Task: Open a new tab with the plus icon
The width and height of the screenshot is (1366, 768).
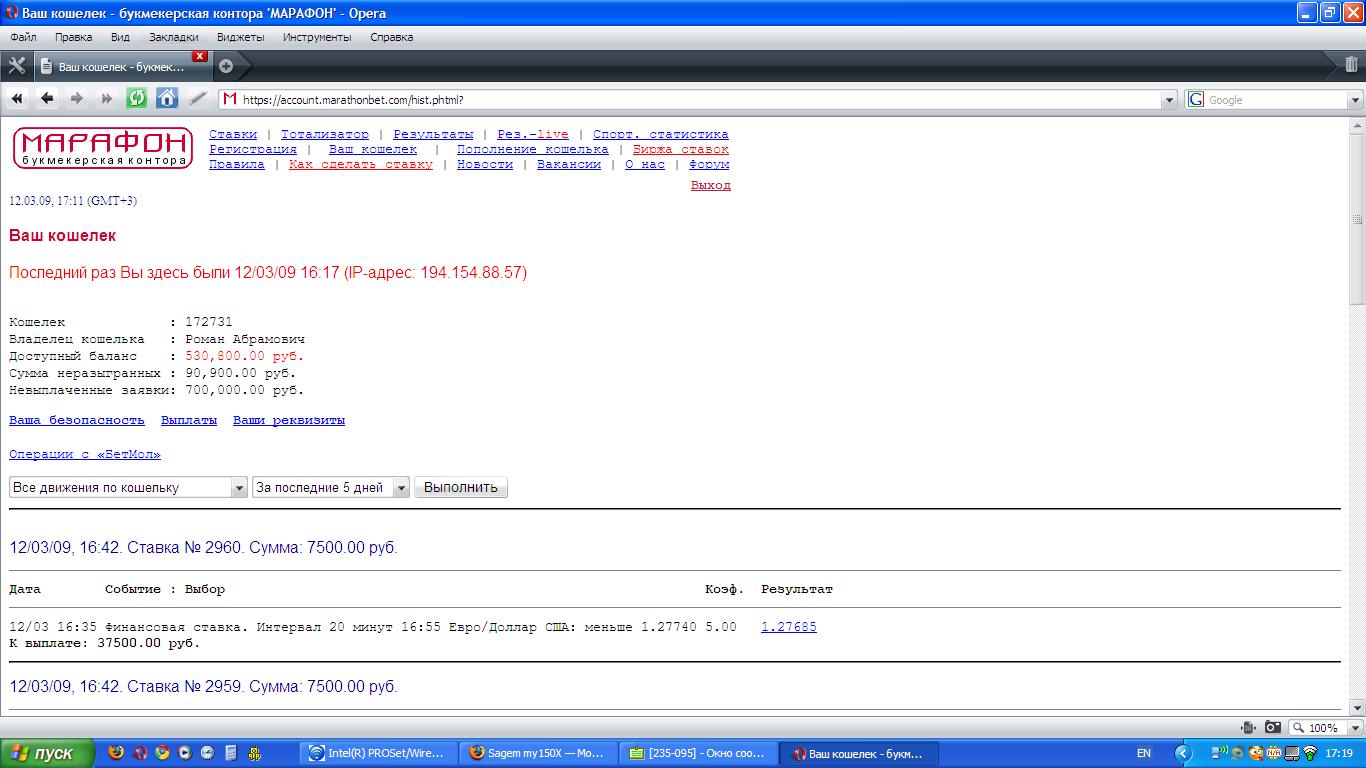Action: coord(226,66)
